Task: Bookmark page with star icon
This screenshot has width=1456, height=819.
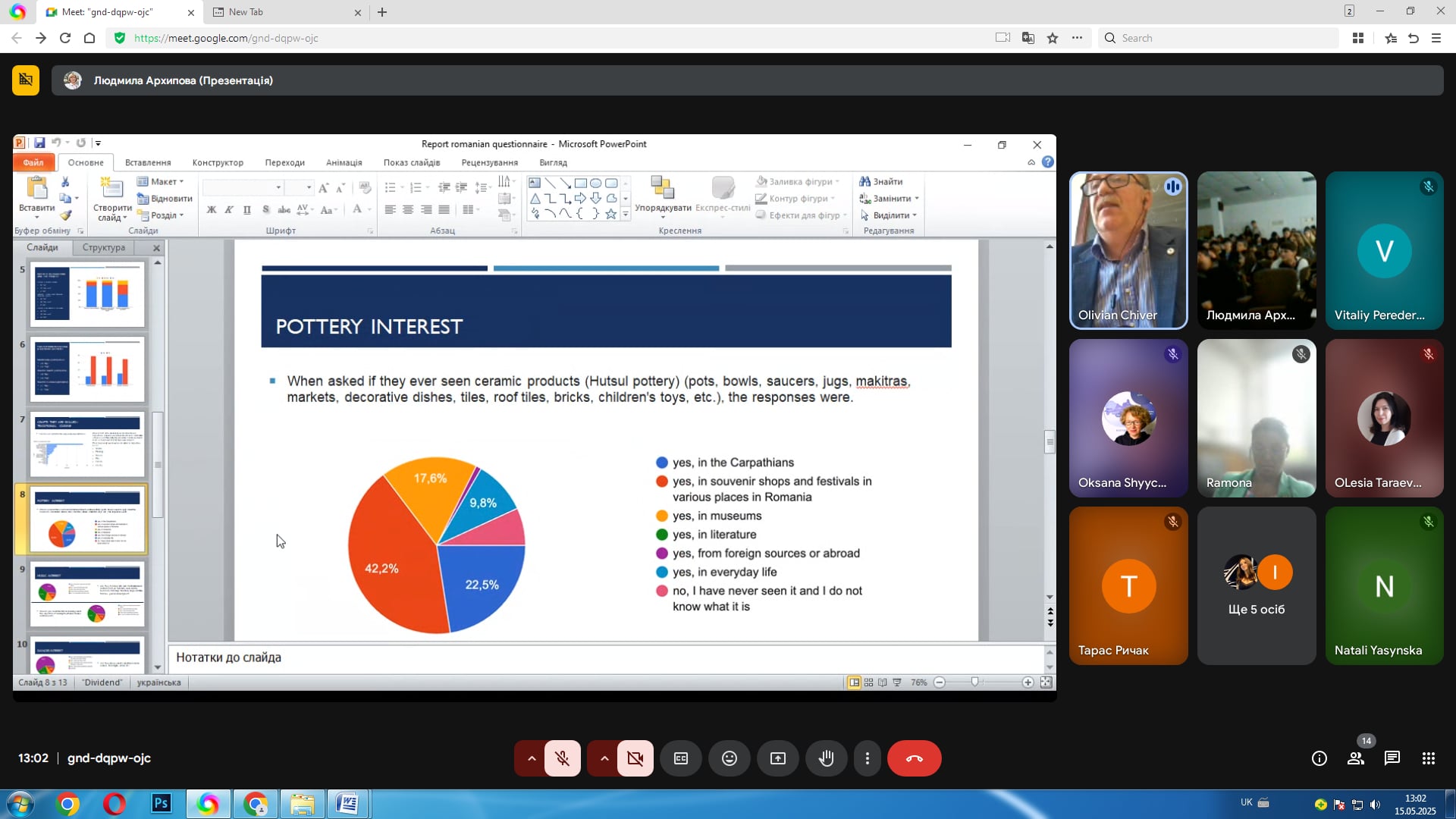Action: (x=1053, y=38)
